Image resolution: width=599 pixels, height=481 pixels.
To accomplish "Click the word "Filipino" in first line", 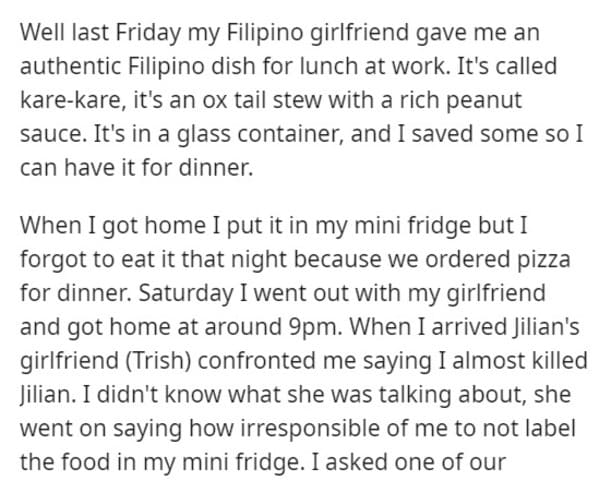I will pos(265,32).
